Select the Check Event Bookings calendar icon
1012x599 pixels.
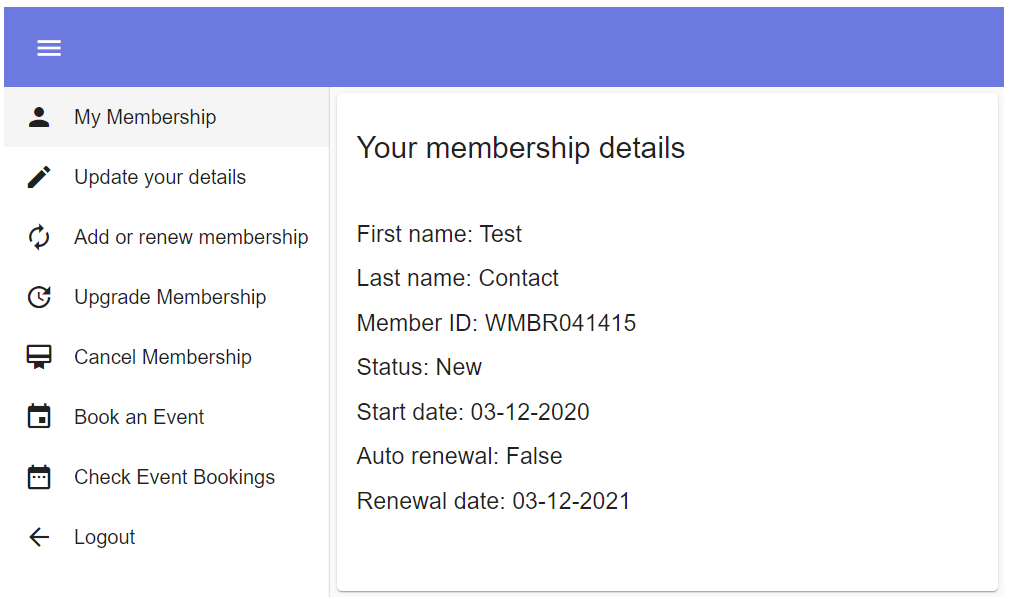point(39,477)
